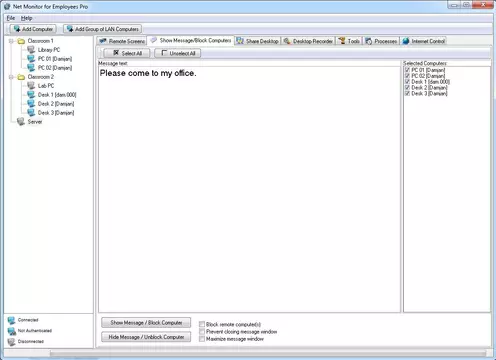This screenshot has width=496, height=360.
Task: Click the Share Desktop tab icon
Action: tap(240, 41)
